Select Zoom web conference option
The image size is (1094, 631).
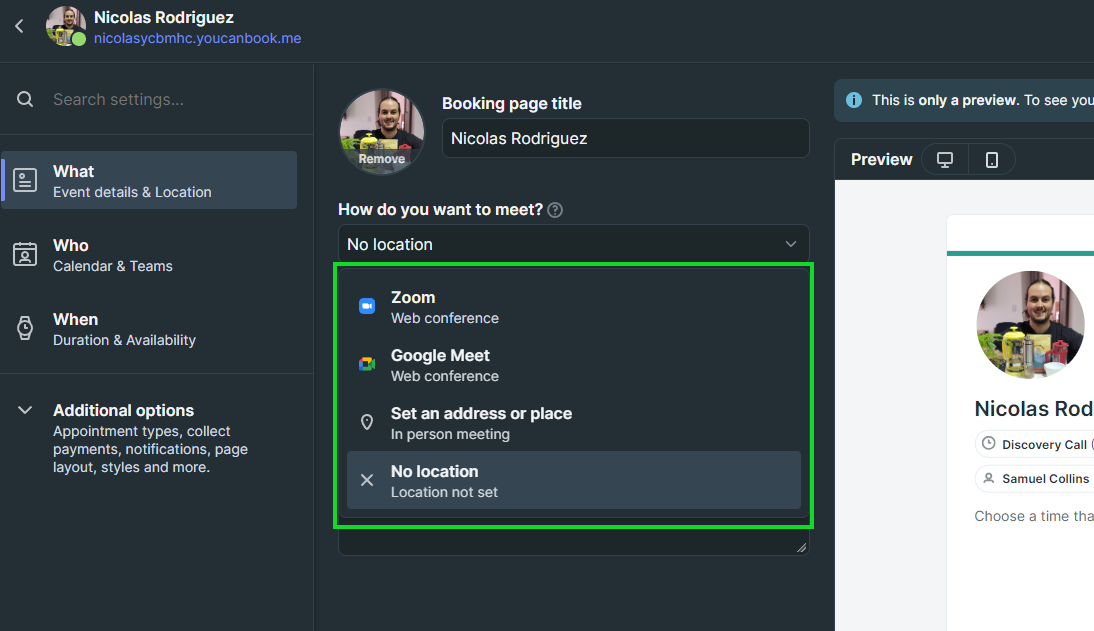573,307
